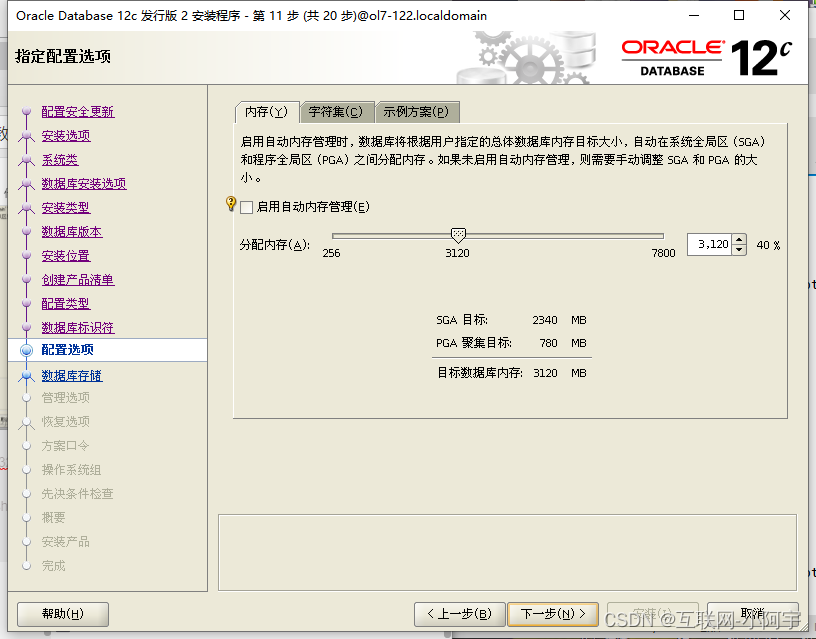The width and height of the screenshot is (816, 639).
Task: Click the memory allocation slider thumb
Action: (x=458, y=235)
